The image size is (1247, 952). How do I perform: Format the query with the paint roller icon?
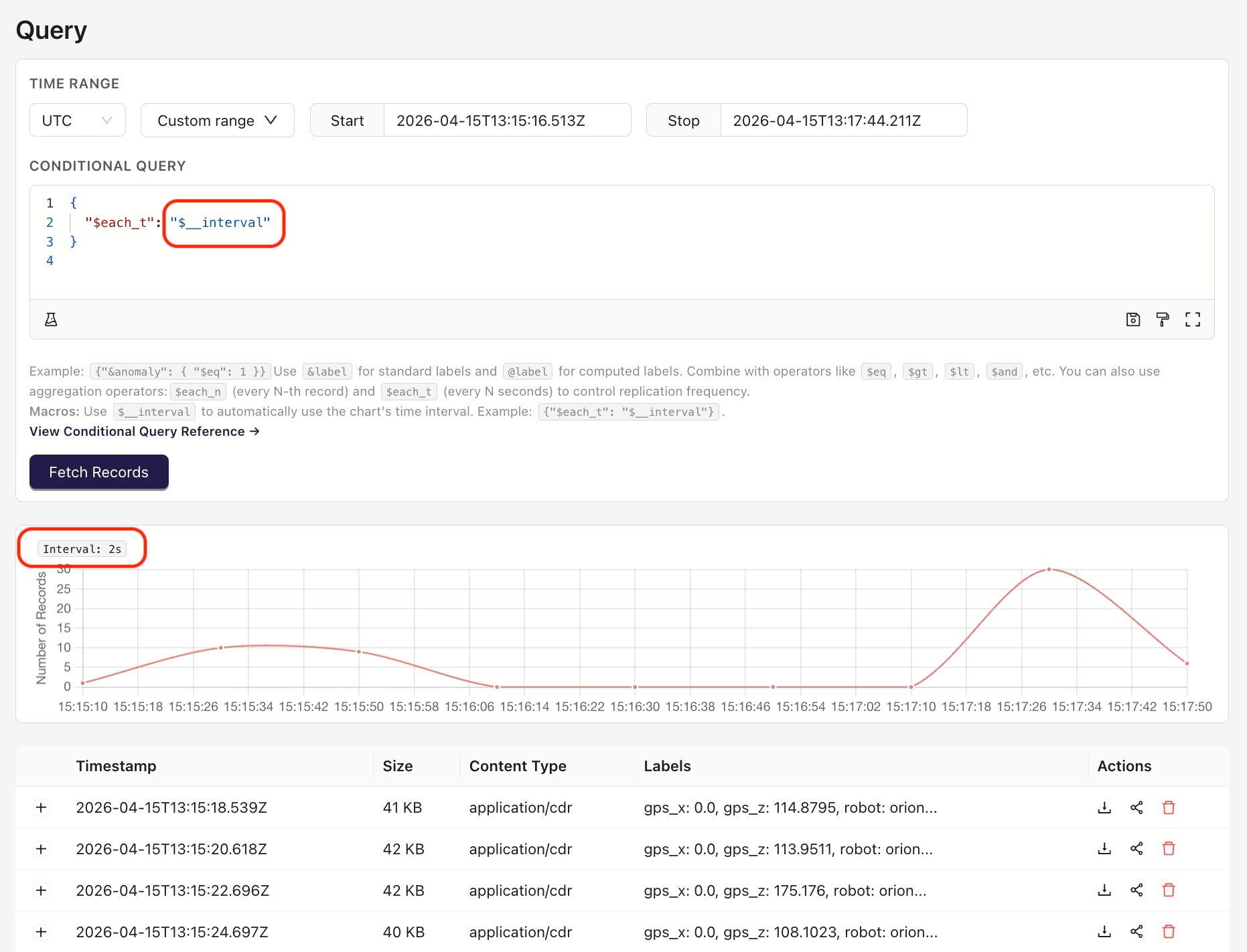click(x=1162, y=319)
